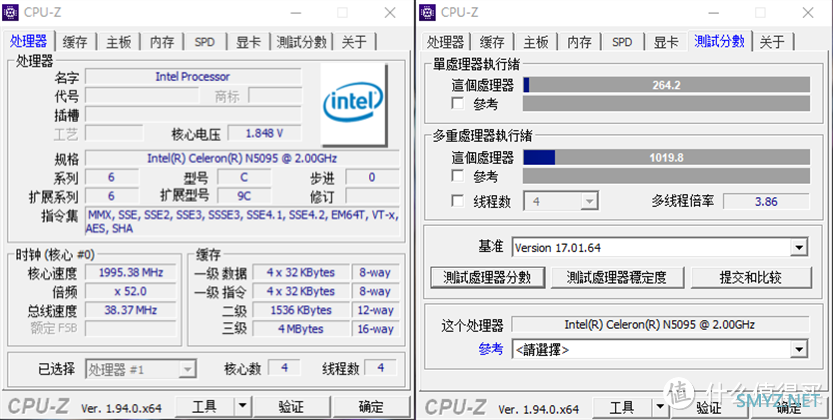Switch to 主板 tab in right window
833x420 pixels.
[x=536, y=42]
